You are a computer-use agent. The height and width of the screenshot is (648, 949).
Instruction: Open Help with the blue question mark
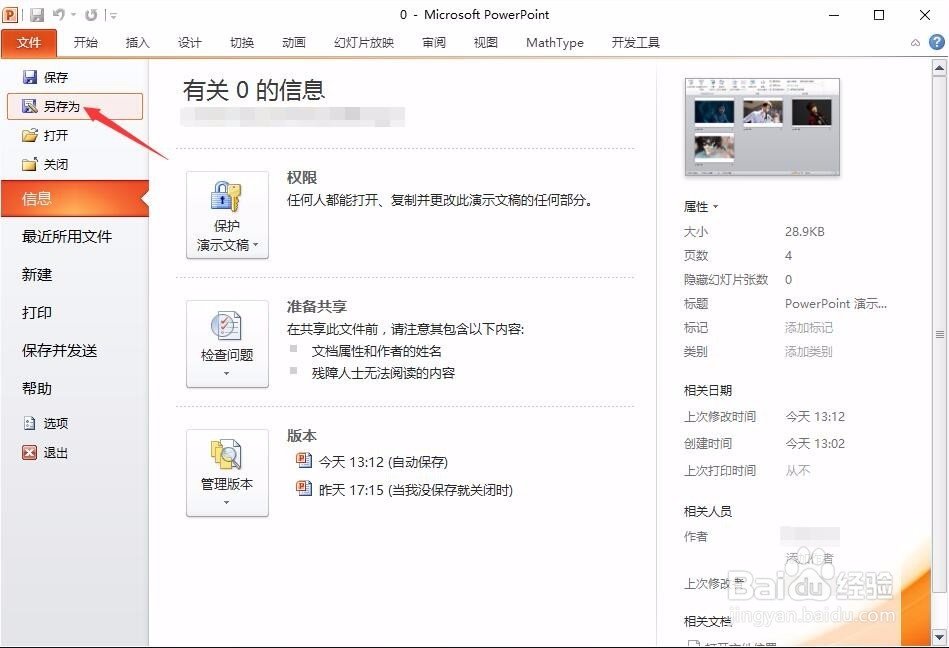[x=936, y=42]
